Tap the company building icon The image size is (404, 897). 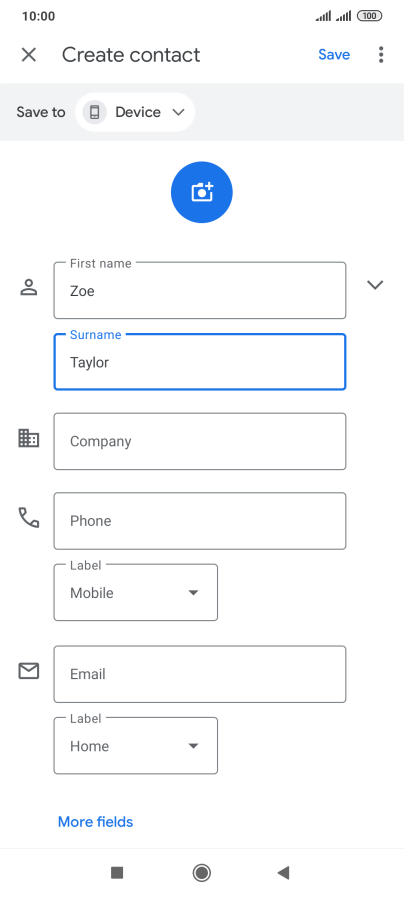pyautogui.click(x=29, y=438)
